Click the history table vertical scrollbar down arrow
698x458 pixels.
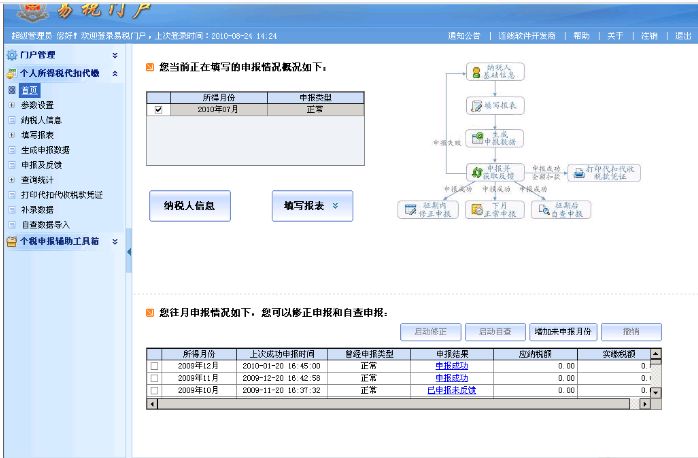click(656, 393)
